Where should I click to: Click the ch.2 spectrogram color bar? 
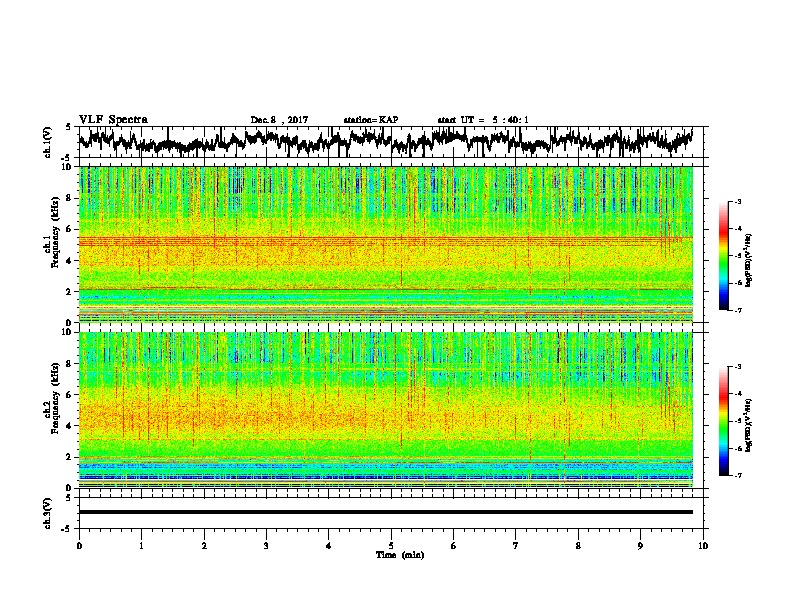(x=723, y=421)
